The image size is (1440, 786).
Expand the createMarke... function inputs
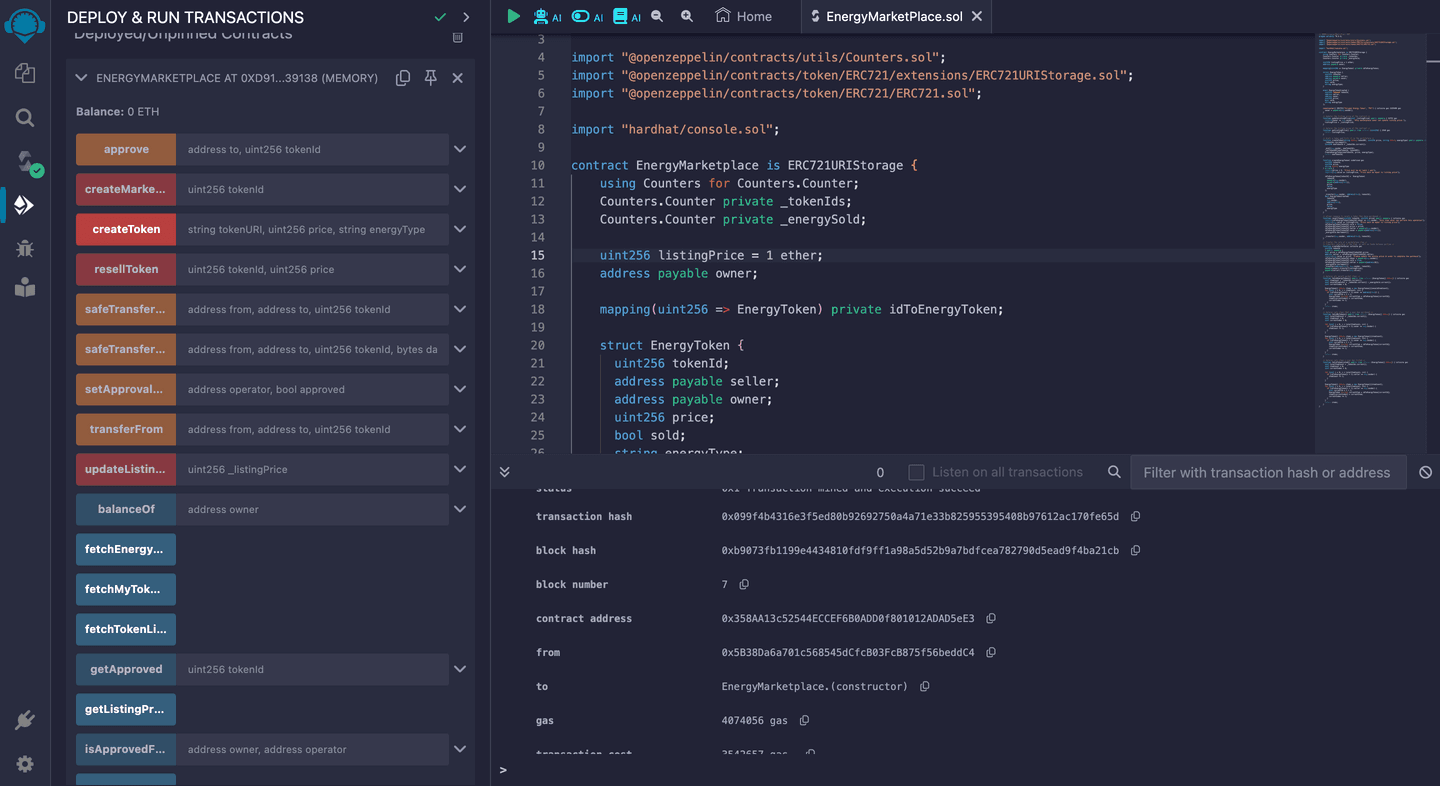tap(460, 189)
